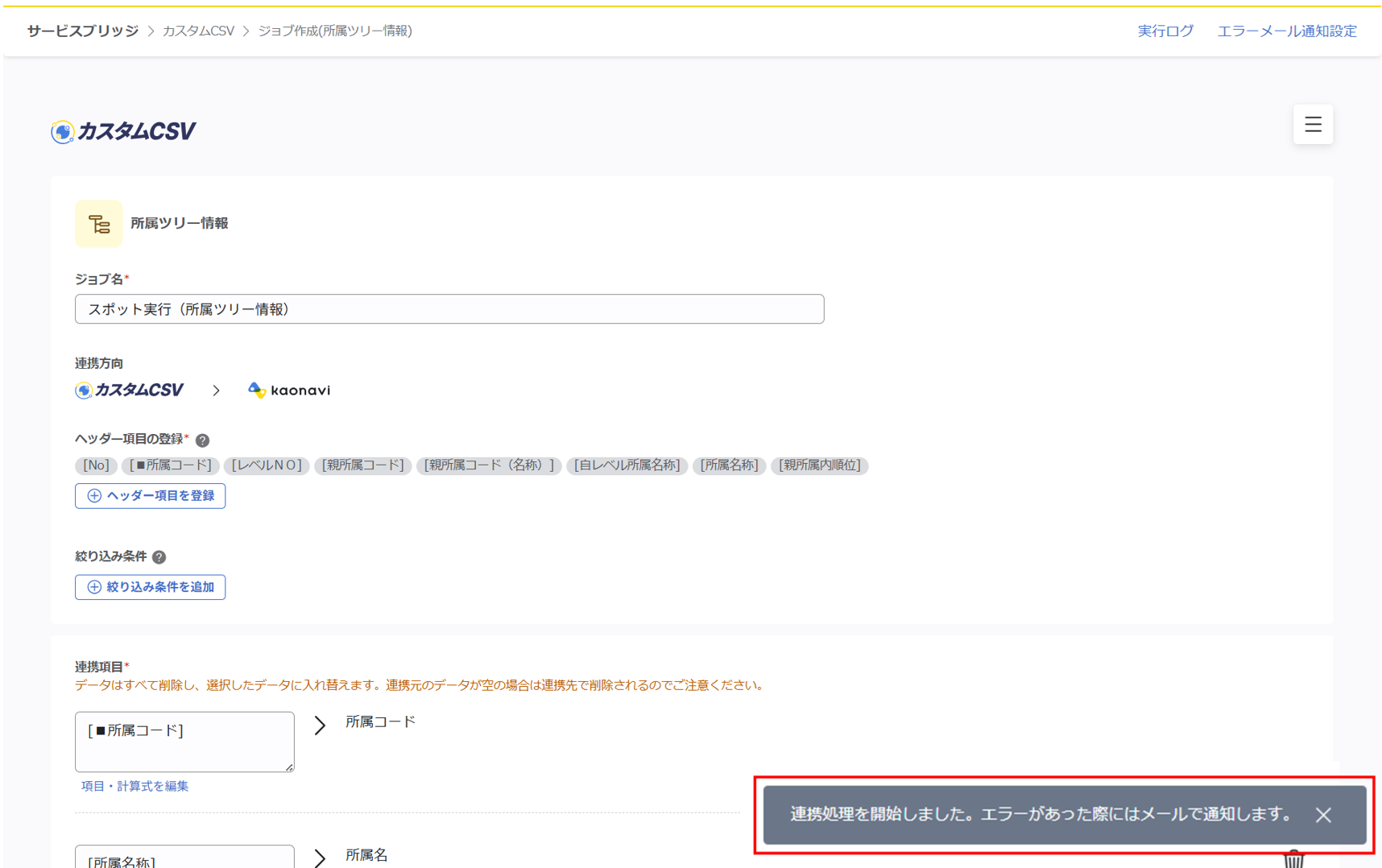Open the 絞り込み条件 help tooltip icon

159,556
